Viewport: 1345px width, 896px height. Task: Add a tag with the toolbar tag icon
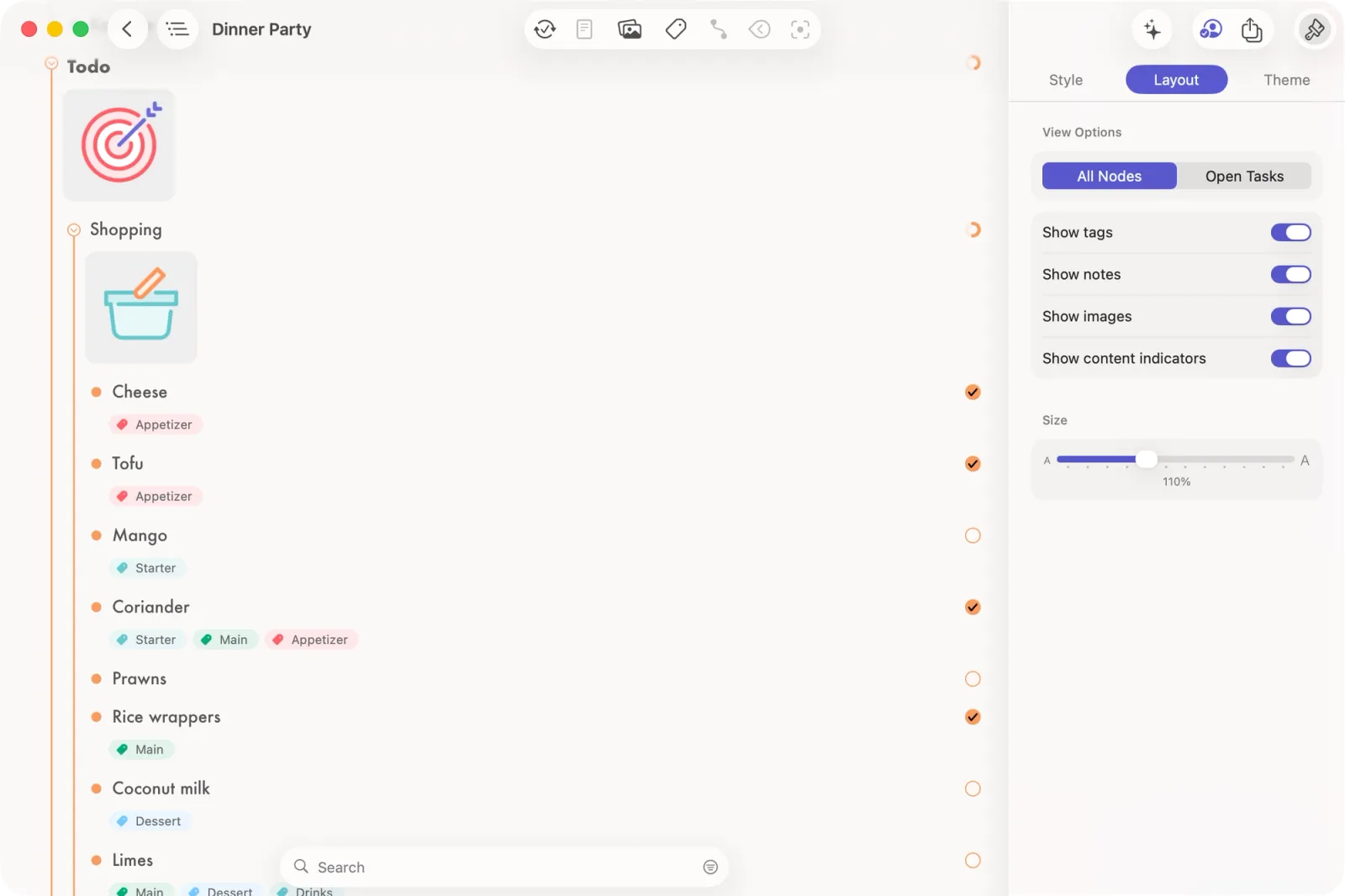tap(676, 29)
